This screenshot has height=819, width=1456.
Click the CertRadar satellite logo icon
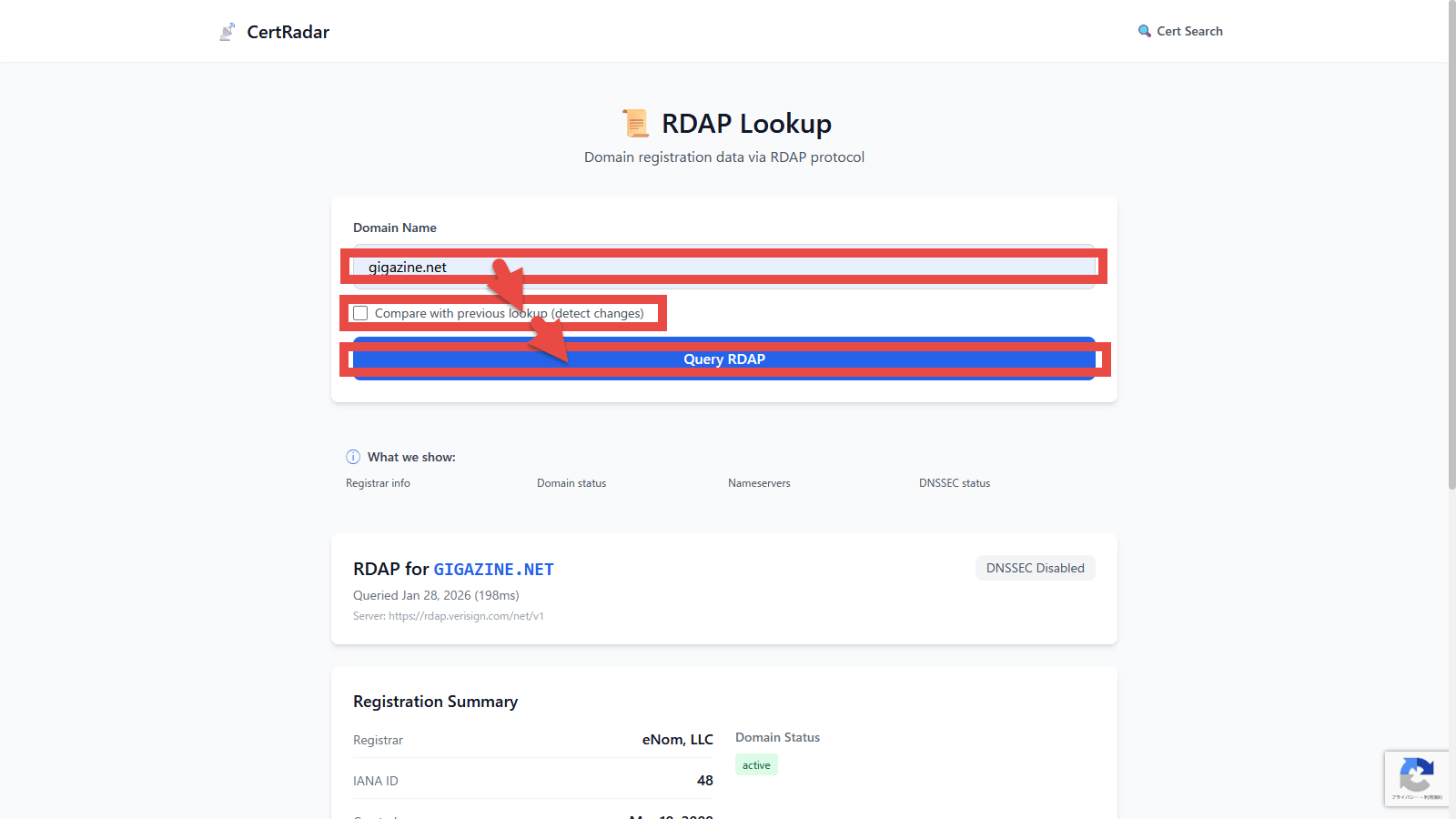227,32
